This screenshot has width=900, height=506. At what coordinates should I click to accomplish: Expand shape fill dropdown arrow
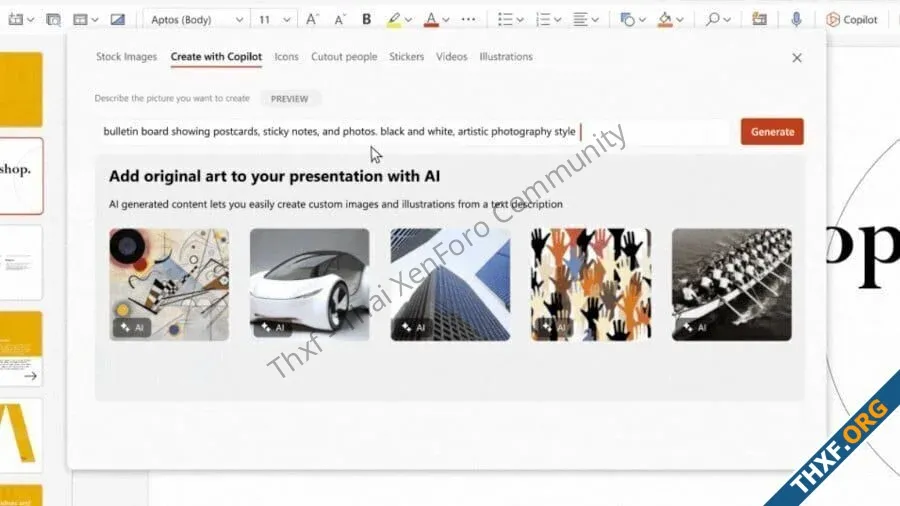[680, 20]
